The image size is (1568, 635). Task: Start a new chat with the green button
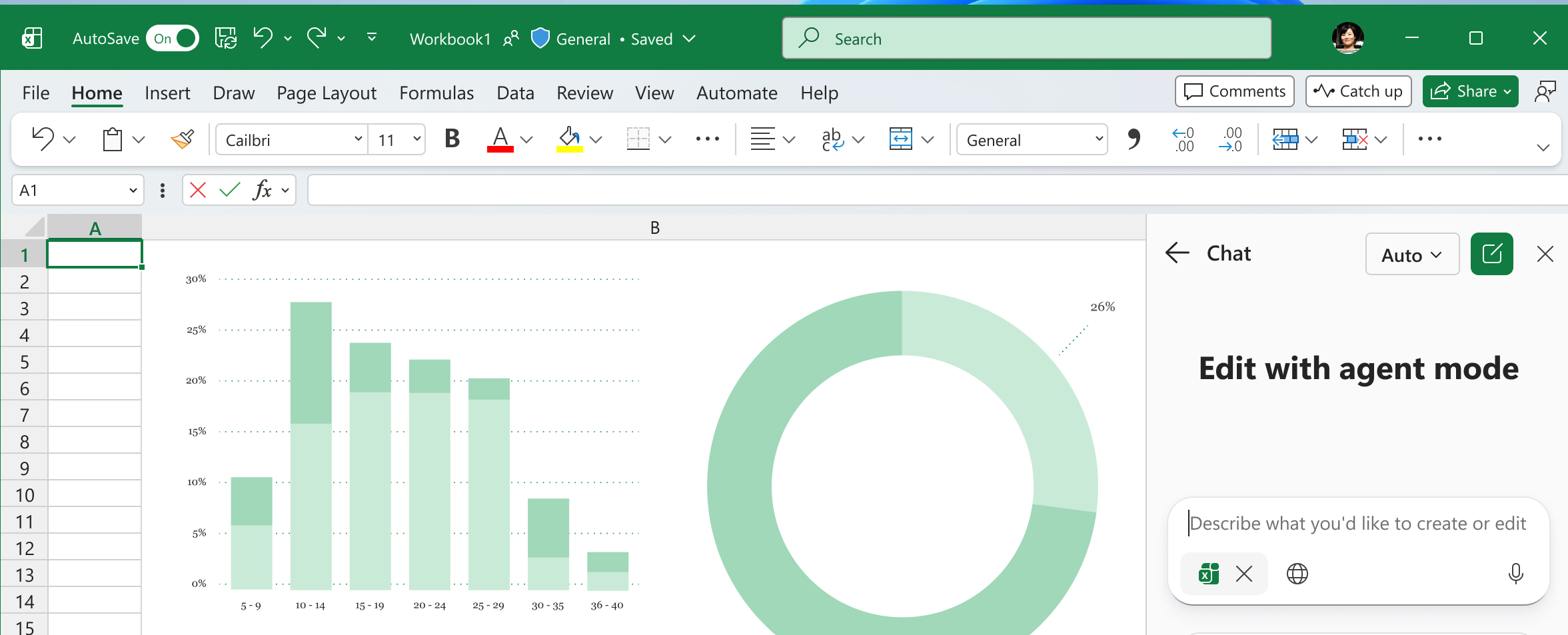click(x=1491, y=254)
